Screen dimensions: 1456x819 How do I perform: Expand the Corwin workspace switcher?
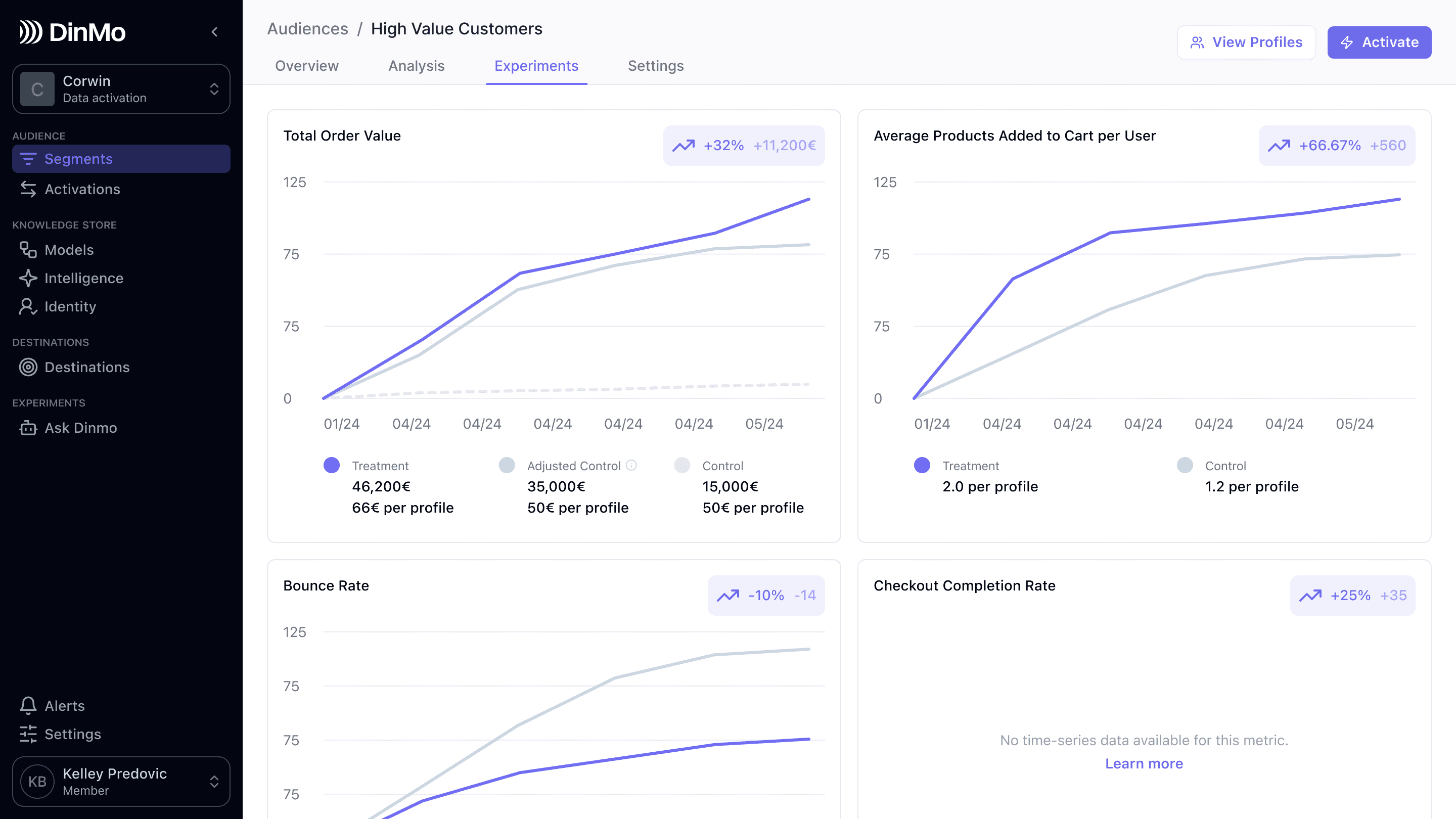pos(214,89)
